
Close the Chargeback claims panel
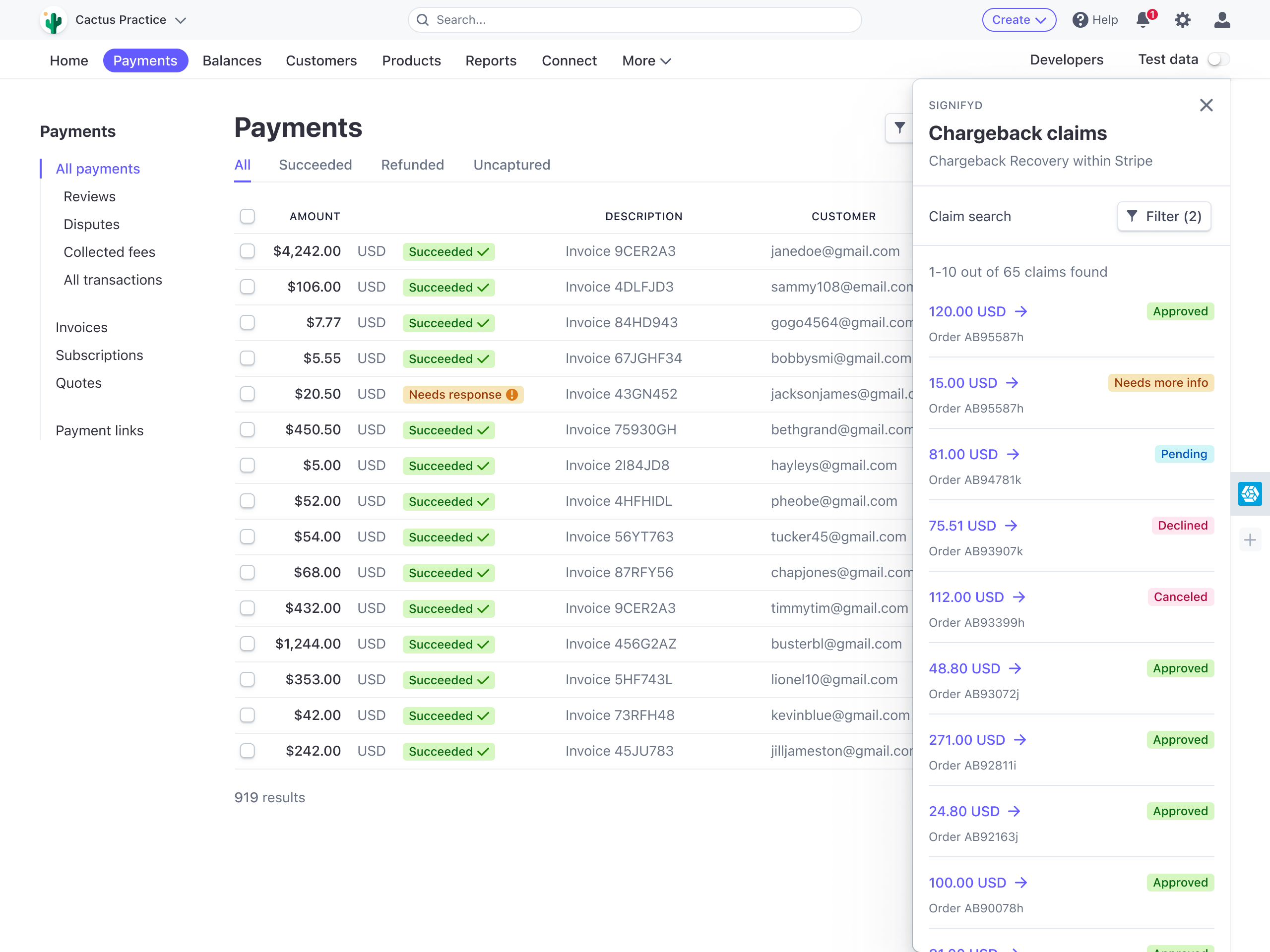1206,105
